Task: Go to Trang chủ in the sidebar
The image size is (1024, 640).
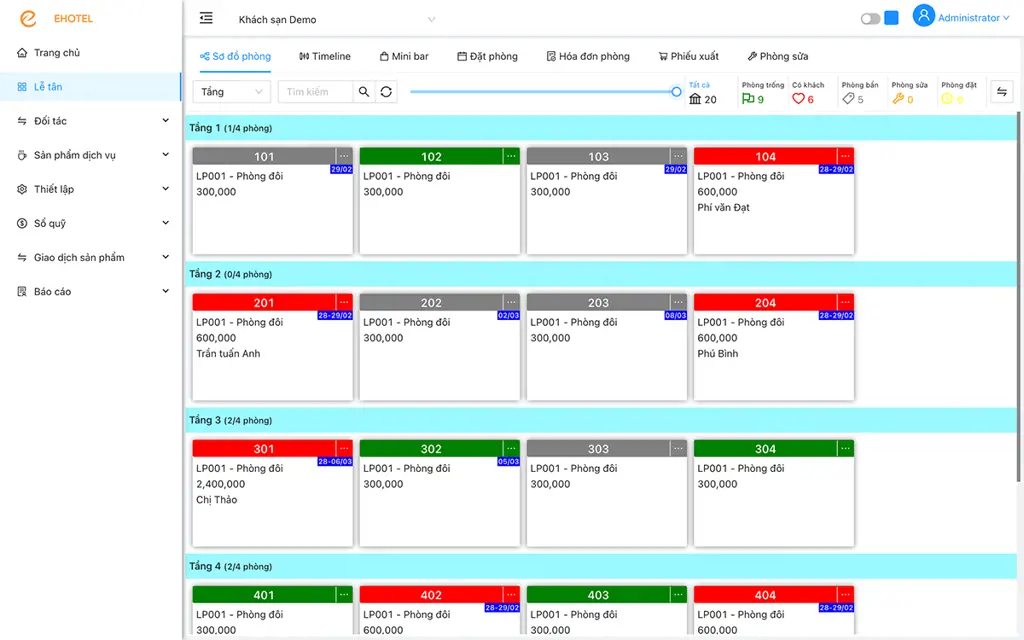Action: tap(91, 52)
